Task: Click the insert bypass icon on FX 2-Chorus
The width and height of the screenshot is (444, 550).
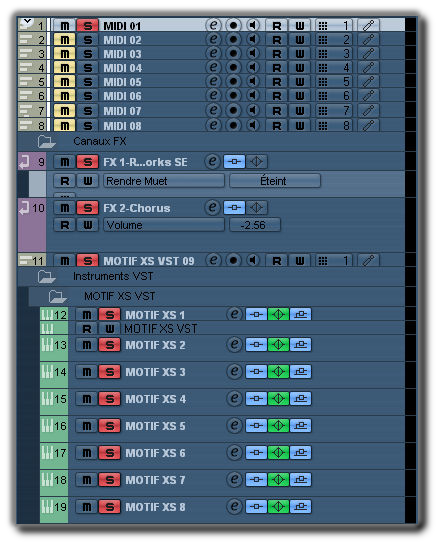Action: [x=234, y=208]
